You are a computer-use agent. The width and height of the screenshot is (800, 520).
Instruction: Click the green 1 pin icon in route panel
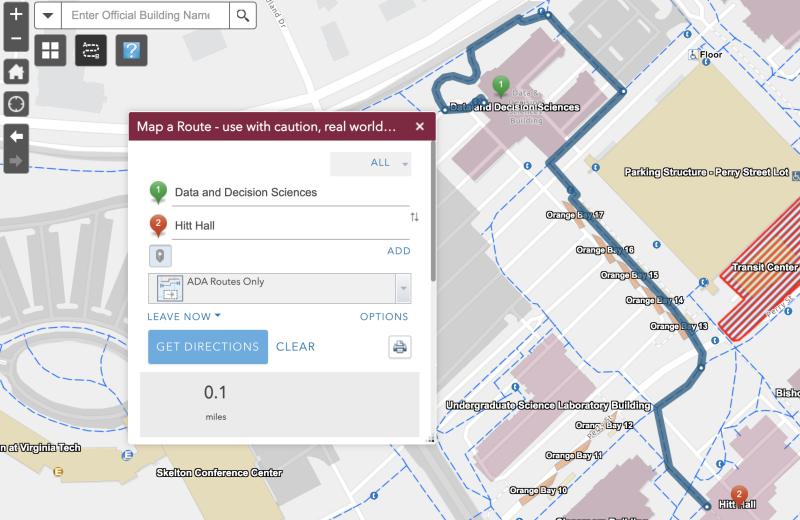click(x=158, y=192)
